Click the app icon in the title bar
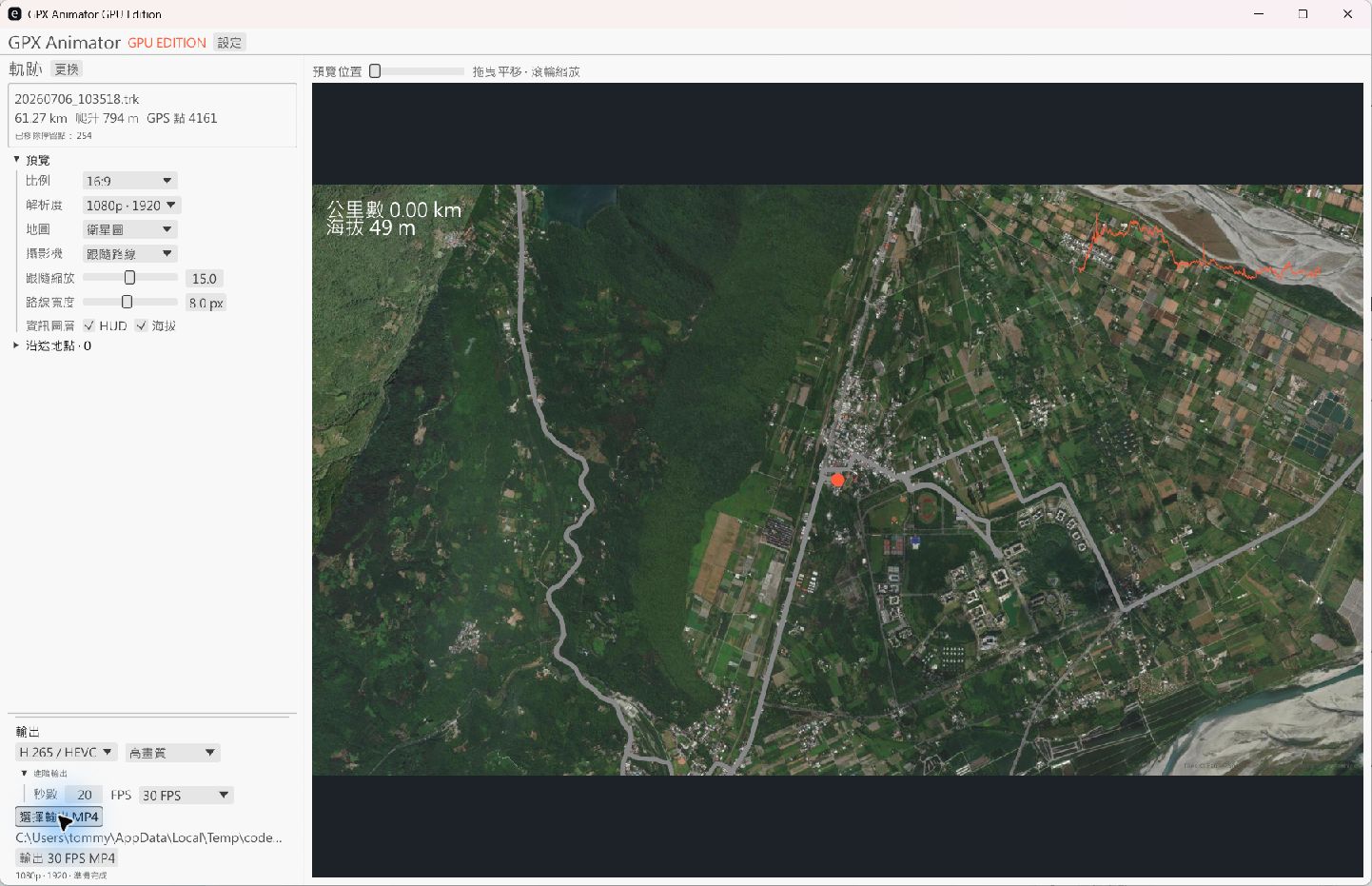 tap(14, 13)
